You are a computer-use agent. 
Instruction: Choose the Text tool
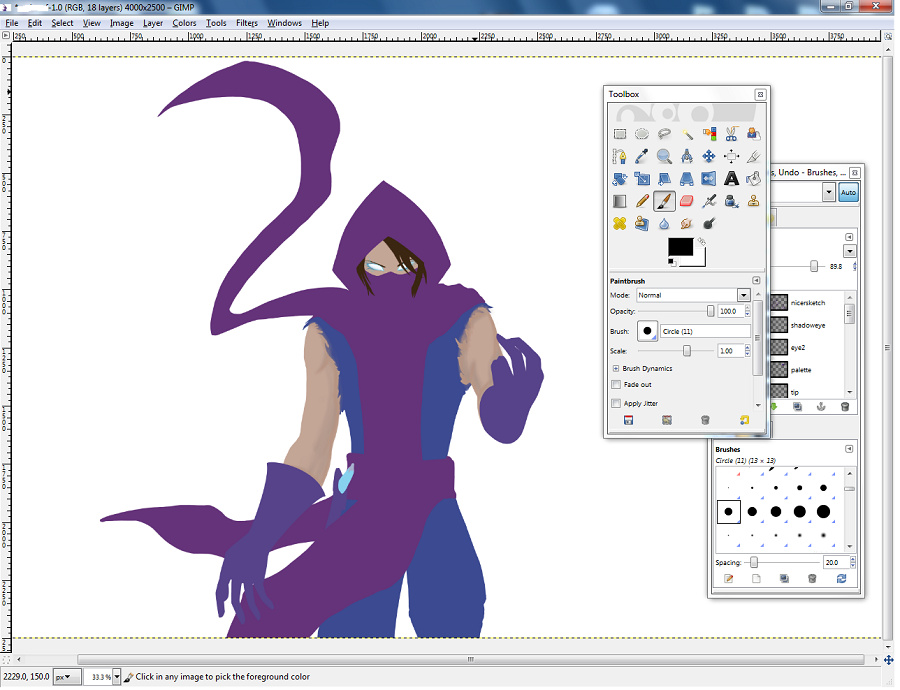tap(731, 179)
